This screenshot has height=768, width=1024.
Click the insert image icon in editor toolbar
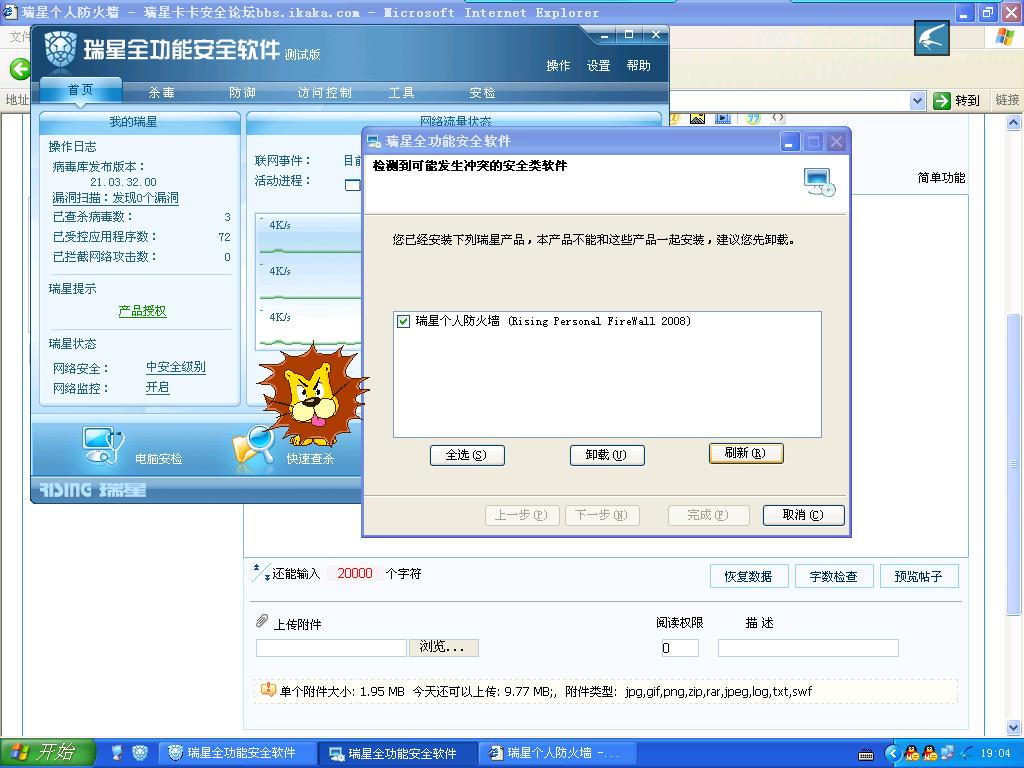coord(697,119)
